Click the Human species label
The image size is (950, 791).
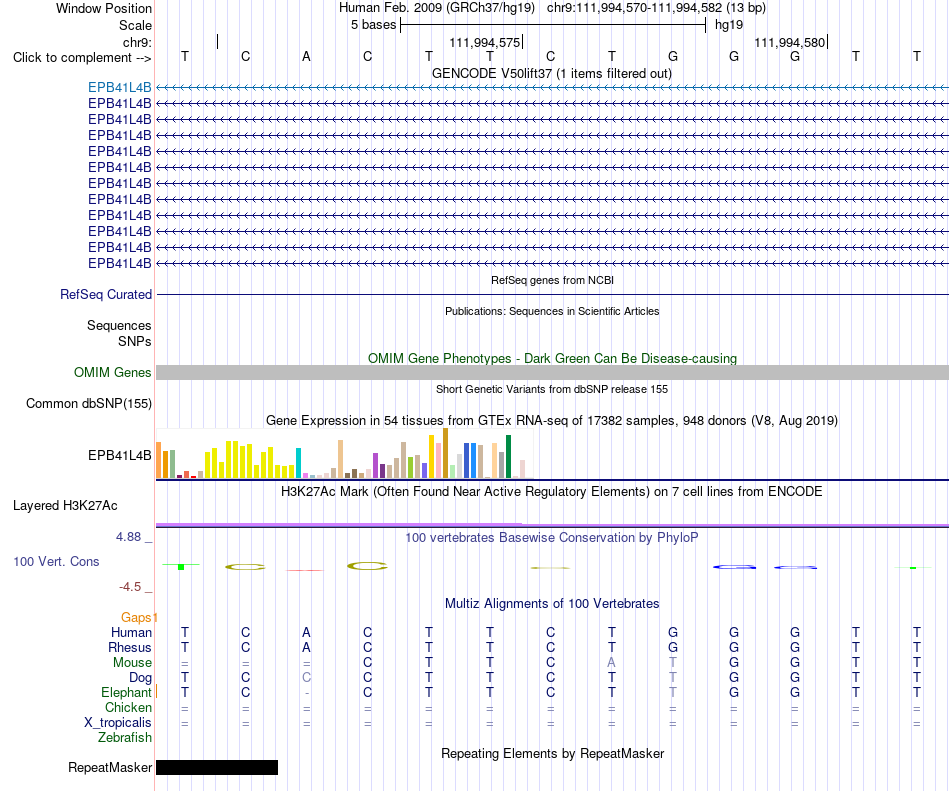pyautogui.click(x=131, y=632)
